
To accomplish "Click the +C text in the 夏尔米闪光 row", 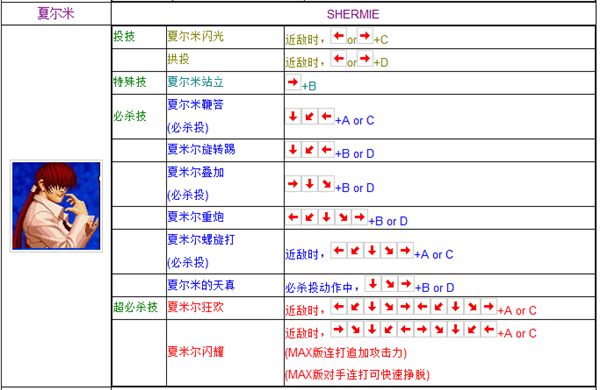I will pyautogui.click(x=381, y=39).
